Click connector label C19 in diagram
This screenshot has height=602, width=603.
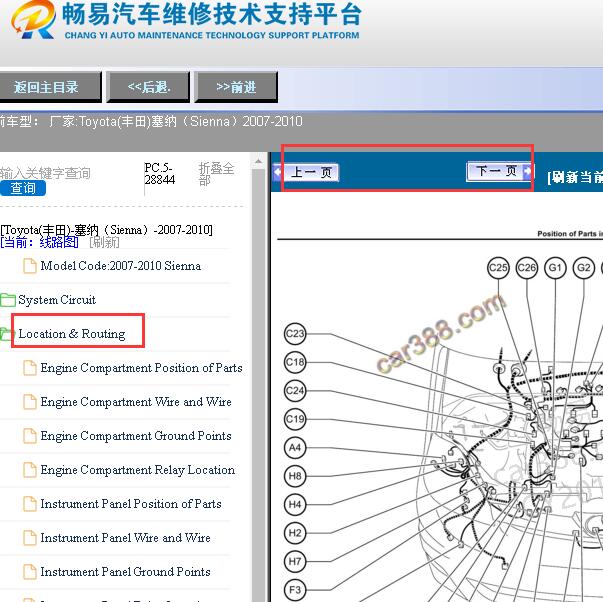[295, 419]
